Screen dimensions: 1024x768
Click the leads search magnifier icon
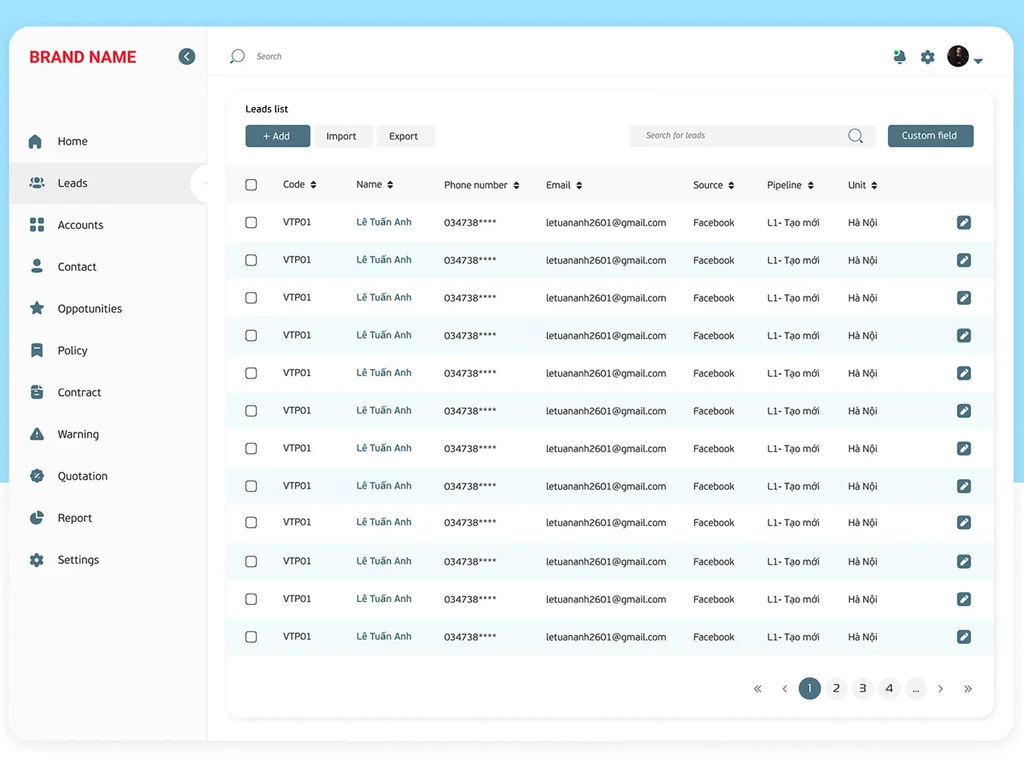click(856, 136)
